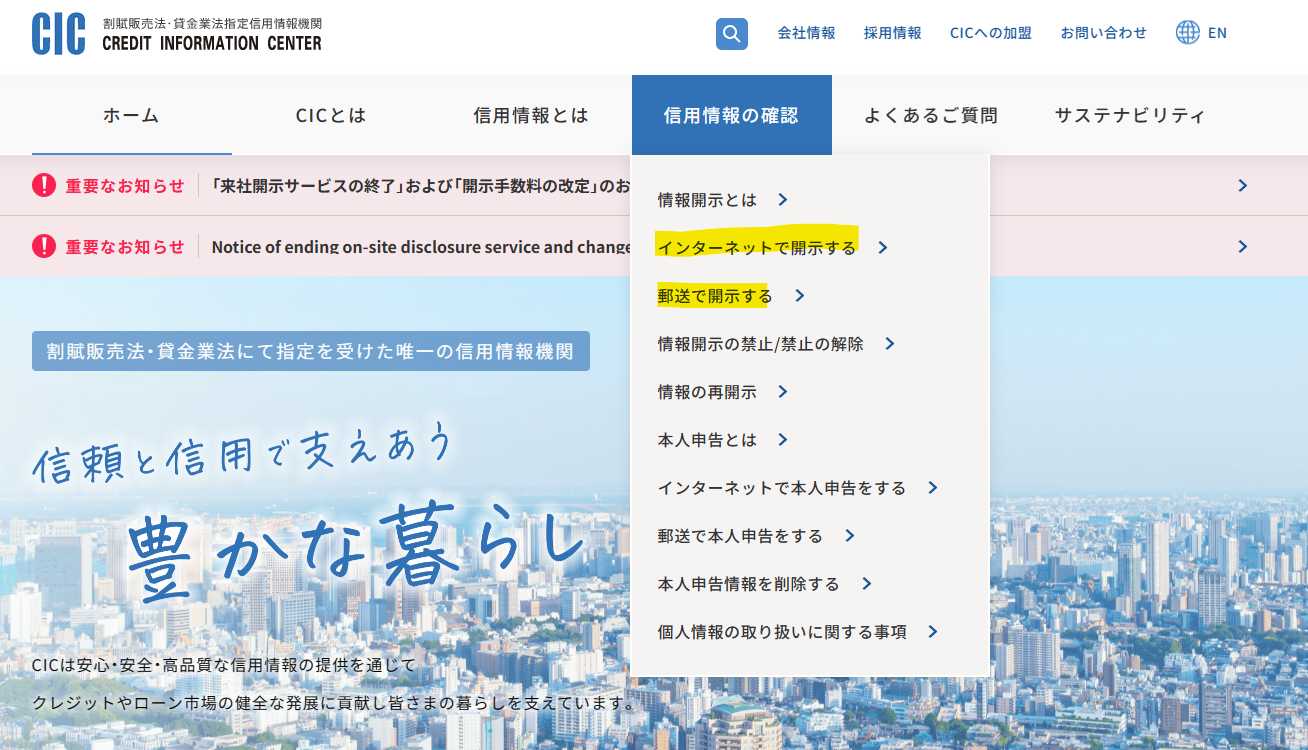
Task: Select 情報開示の禁止/禁止の解除 menu entry
Action: coord(760,344)
